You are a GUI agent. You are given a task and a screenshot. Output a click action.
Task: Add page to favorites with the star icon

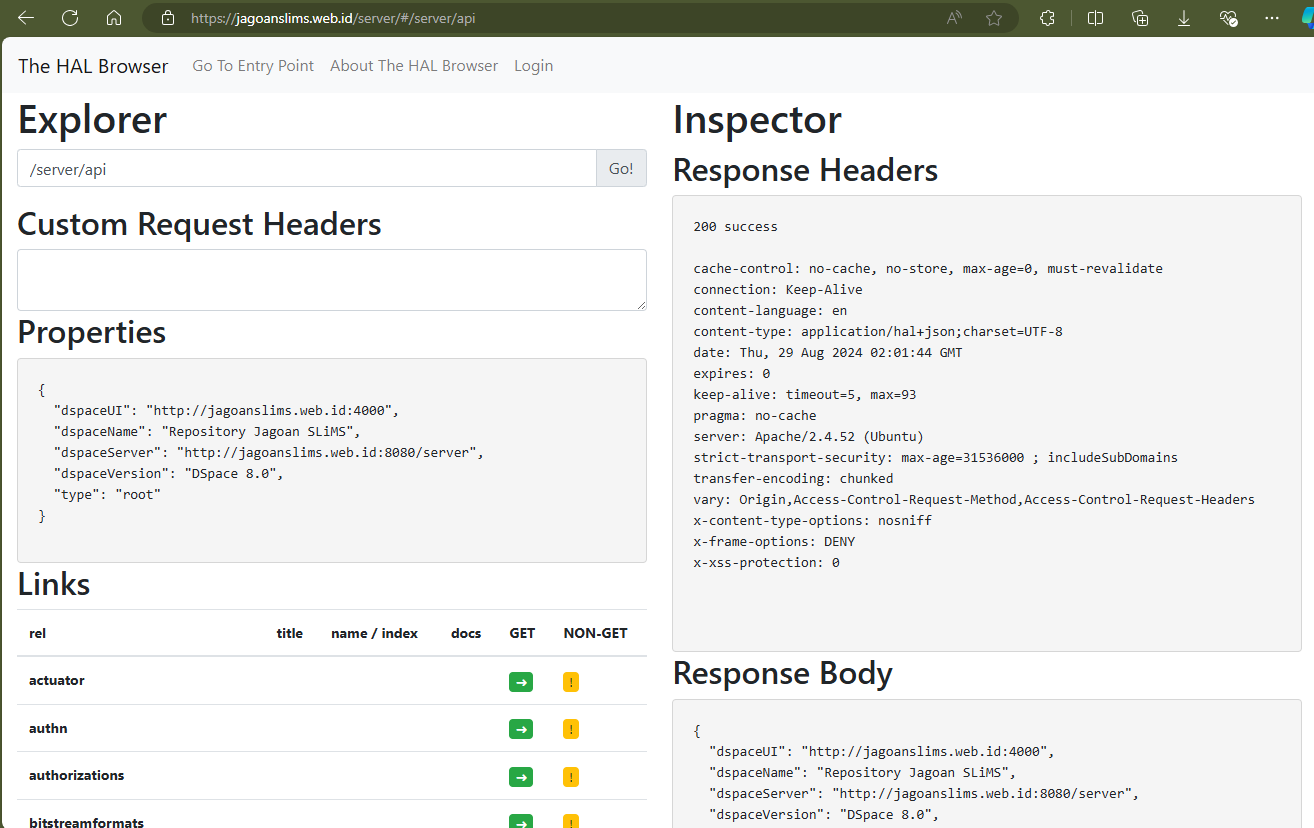coord(993,18)
